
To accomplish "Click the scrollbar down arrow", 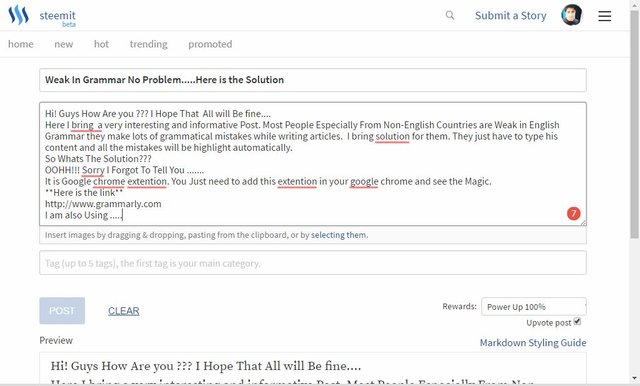I will pos(634,378).
